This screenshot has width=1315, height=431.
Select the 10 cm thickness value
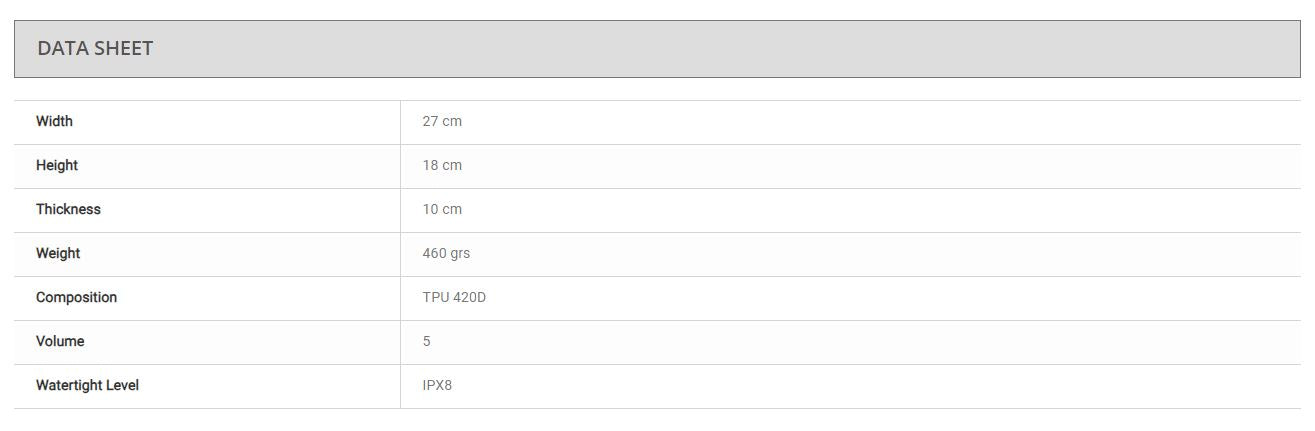coord(442,209)
